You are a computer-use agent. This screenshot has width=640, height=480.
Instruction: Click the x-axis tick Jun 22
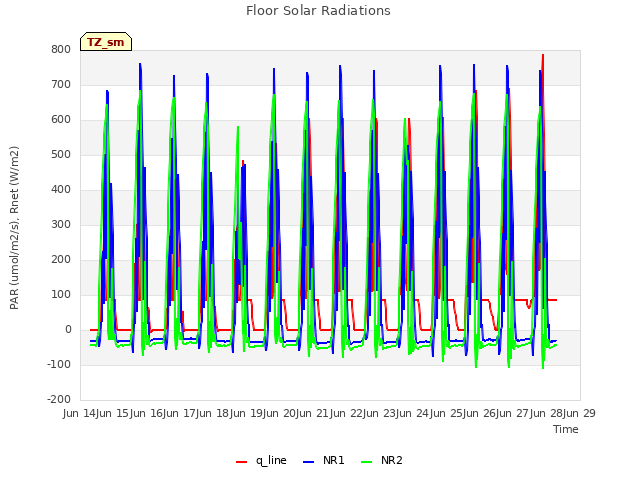[348, 413]
